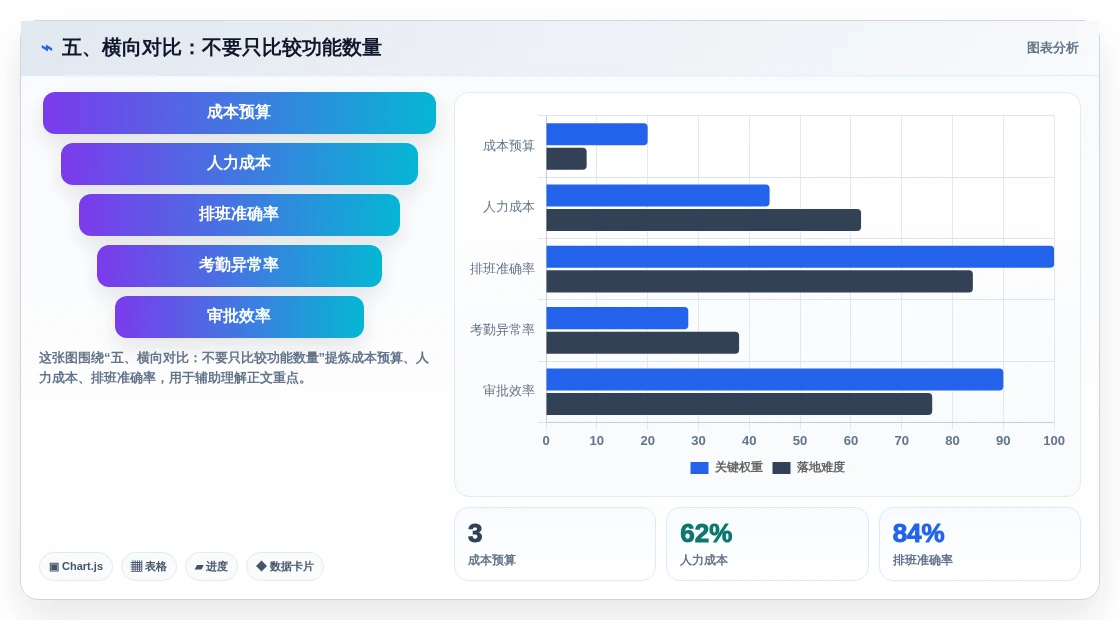This screenshot has height=620, width=1120.
Task: Open the 84% 排班准确率 stat card
Action: [979, 544]
